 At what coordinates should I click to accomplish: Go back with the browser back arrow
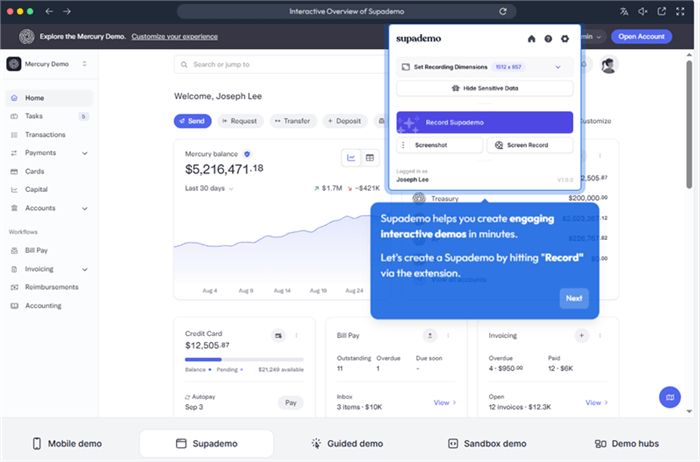coord(49,11)
